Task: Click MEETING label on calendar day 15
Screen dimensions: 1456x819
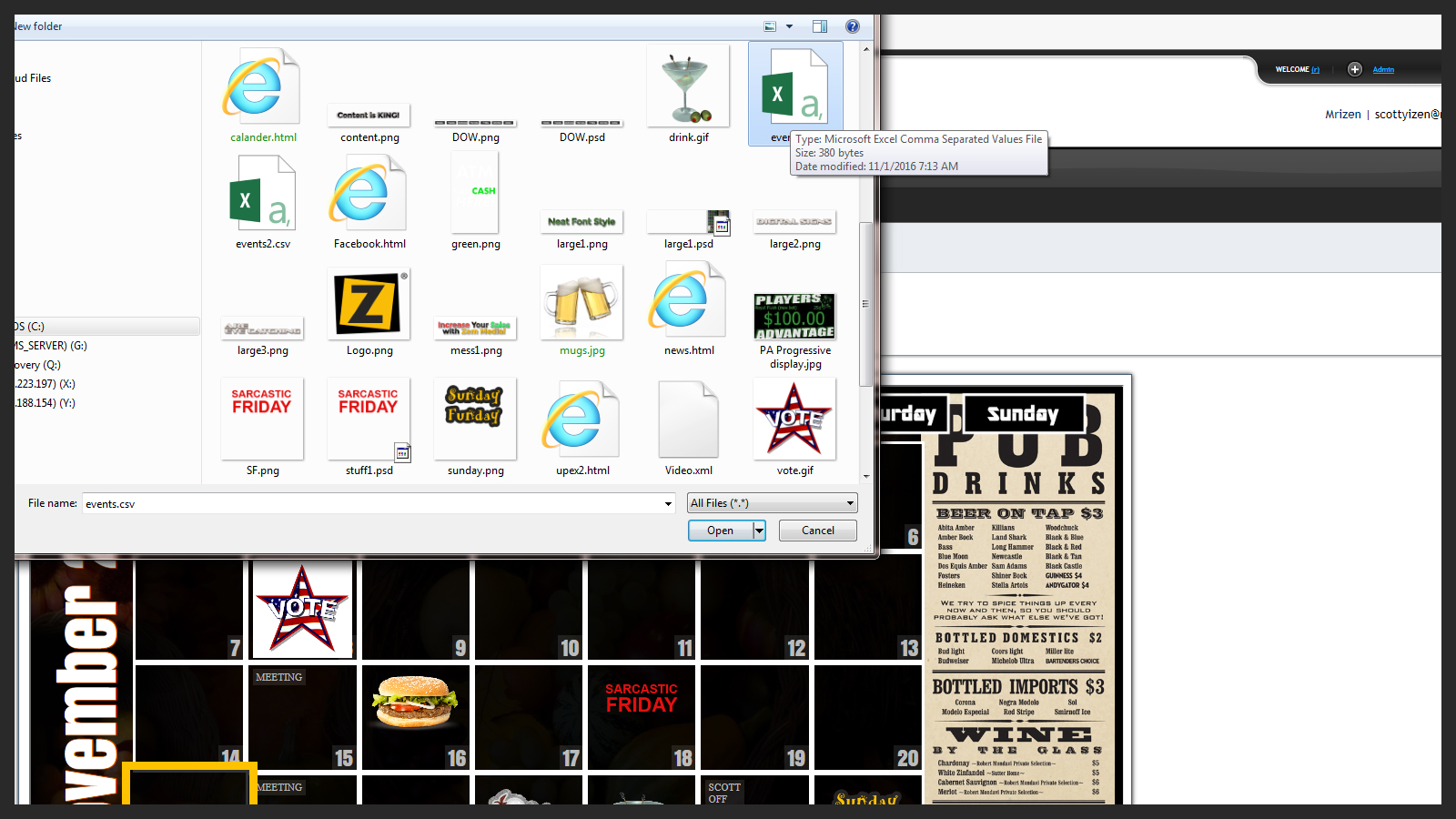Action: [278, 677]
